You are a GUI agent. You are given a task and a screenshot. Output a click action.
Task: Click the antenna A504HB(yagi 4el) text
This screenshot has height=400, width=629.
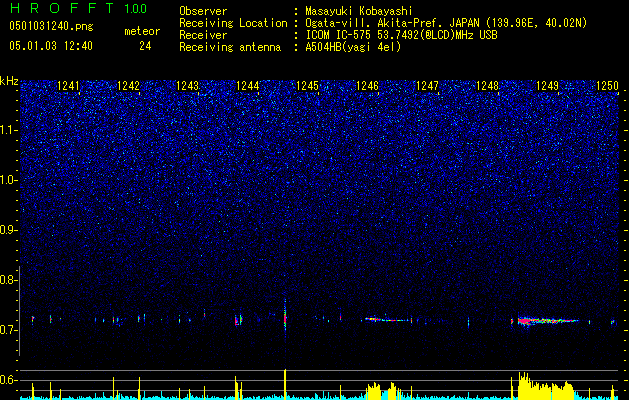tap(353, 47)
